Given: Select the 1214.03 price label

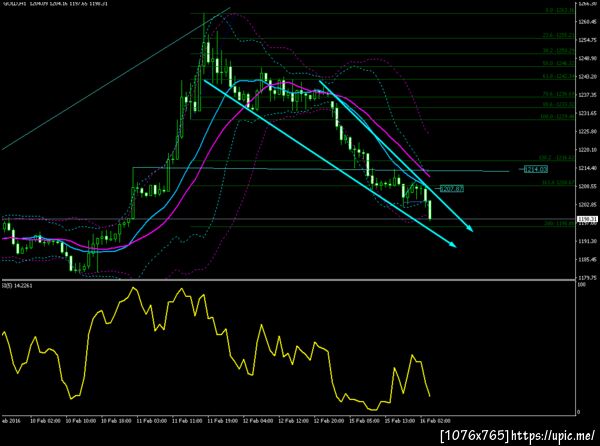Looking at the screenshot, I should tap(536, 169).
